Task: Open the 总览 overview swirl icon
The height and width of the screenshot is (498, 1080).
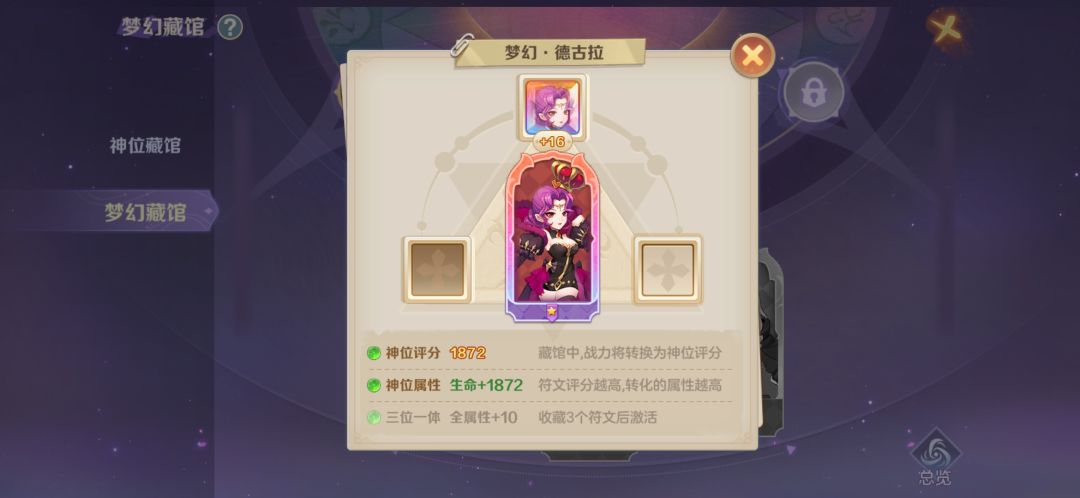Action: (935, 457)
